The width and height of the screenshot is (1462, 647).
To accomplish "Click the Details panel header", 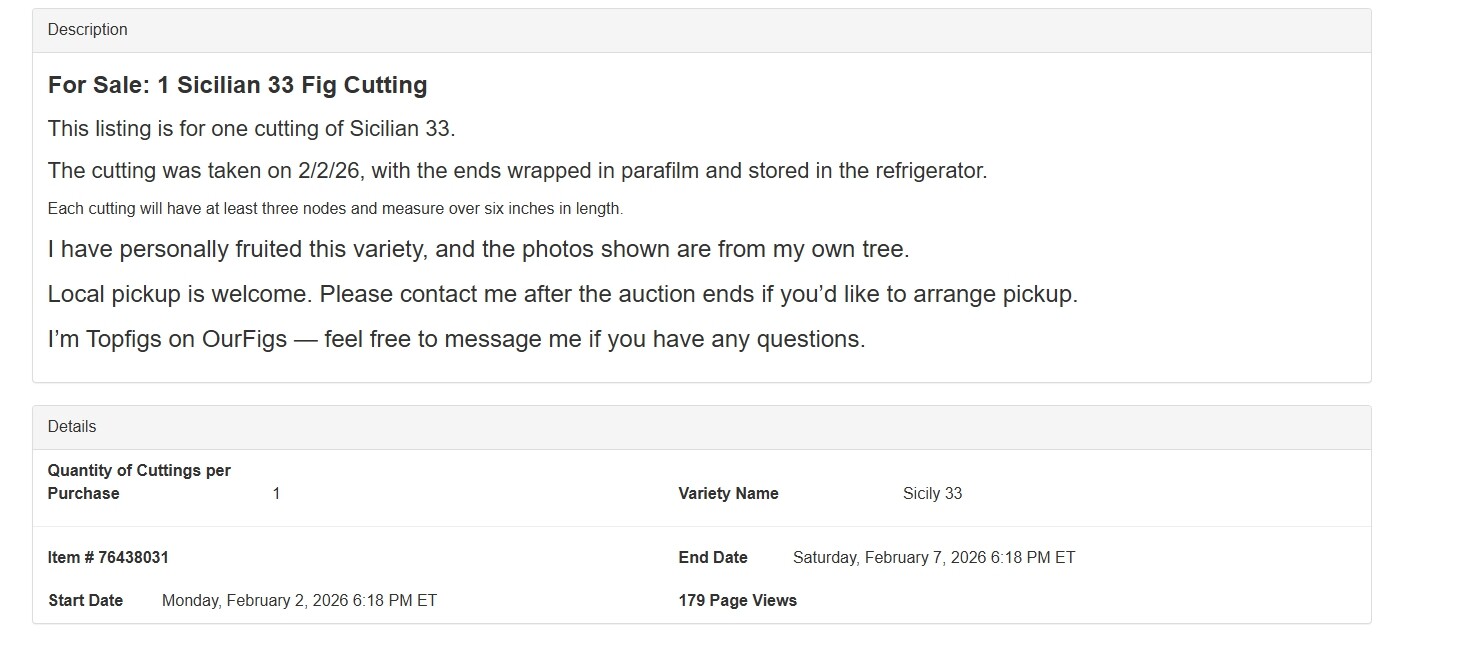I will [72, 427].
